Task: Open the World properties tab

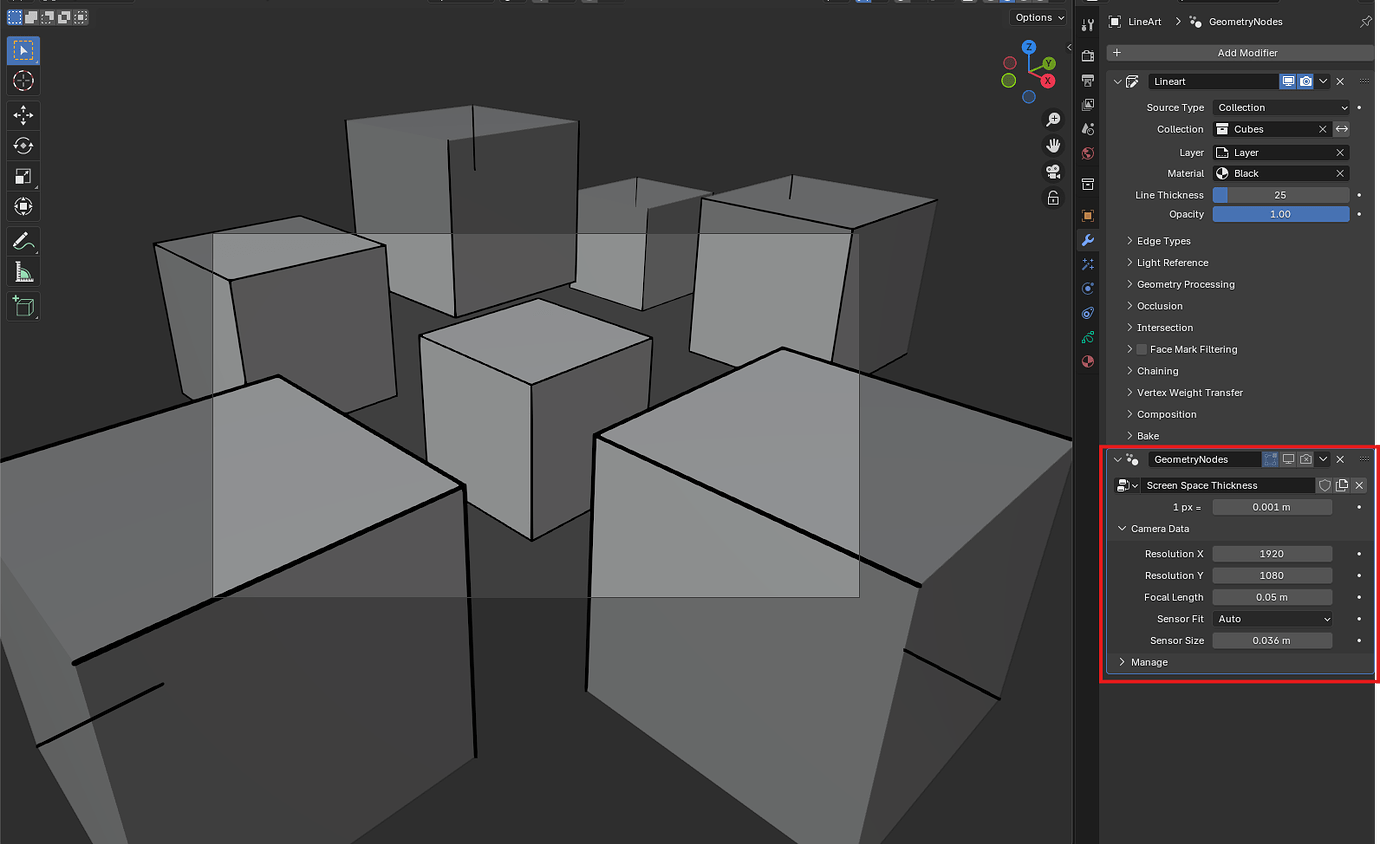Action: pos(1088,154)
